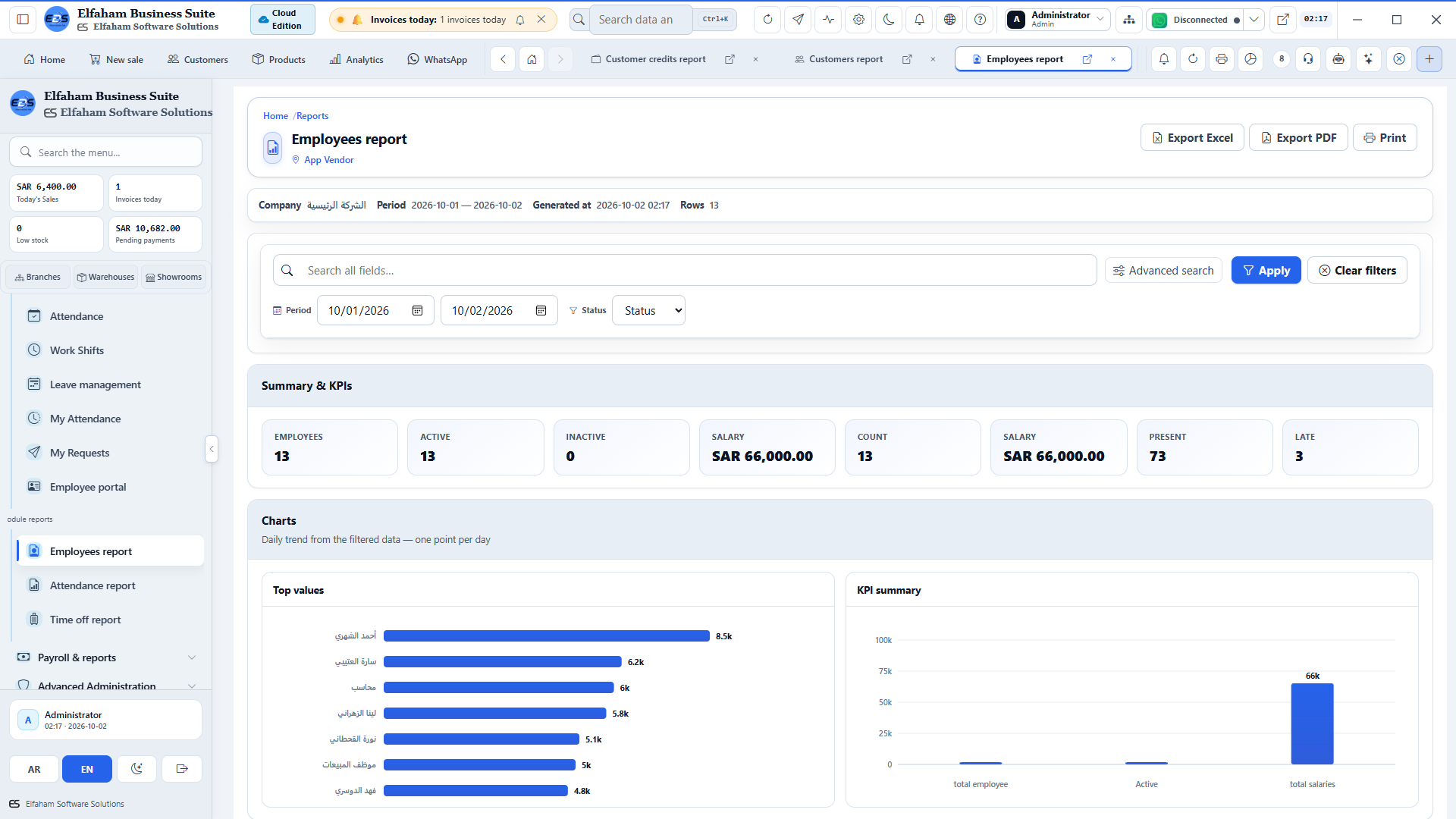
Task: Click the notifications bell in top toolbar
Action: pos(919,20)
